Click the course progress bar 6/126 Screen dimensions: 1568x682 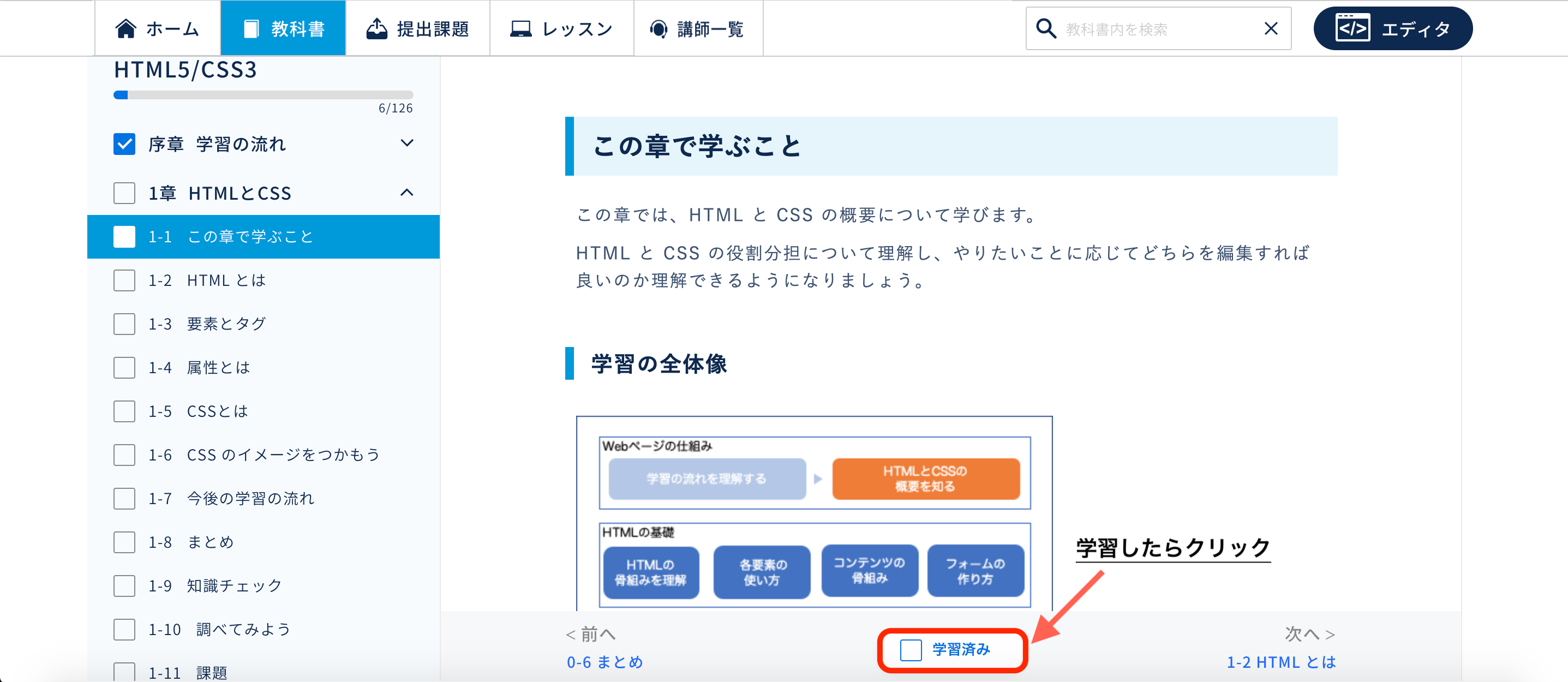pyautogui.click(x=263, y=95)
